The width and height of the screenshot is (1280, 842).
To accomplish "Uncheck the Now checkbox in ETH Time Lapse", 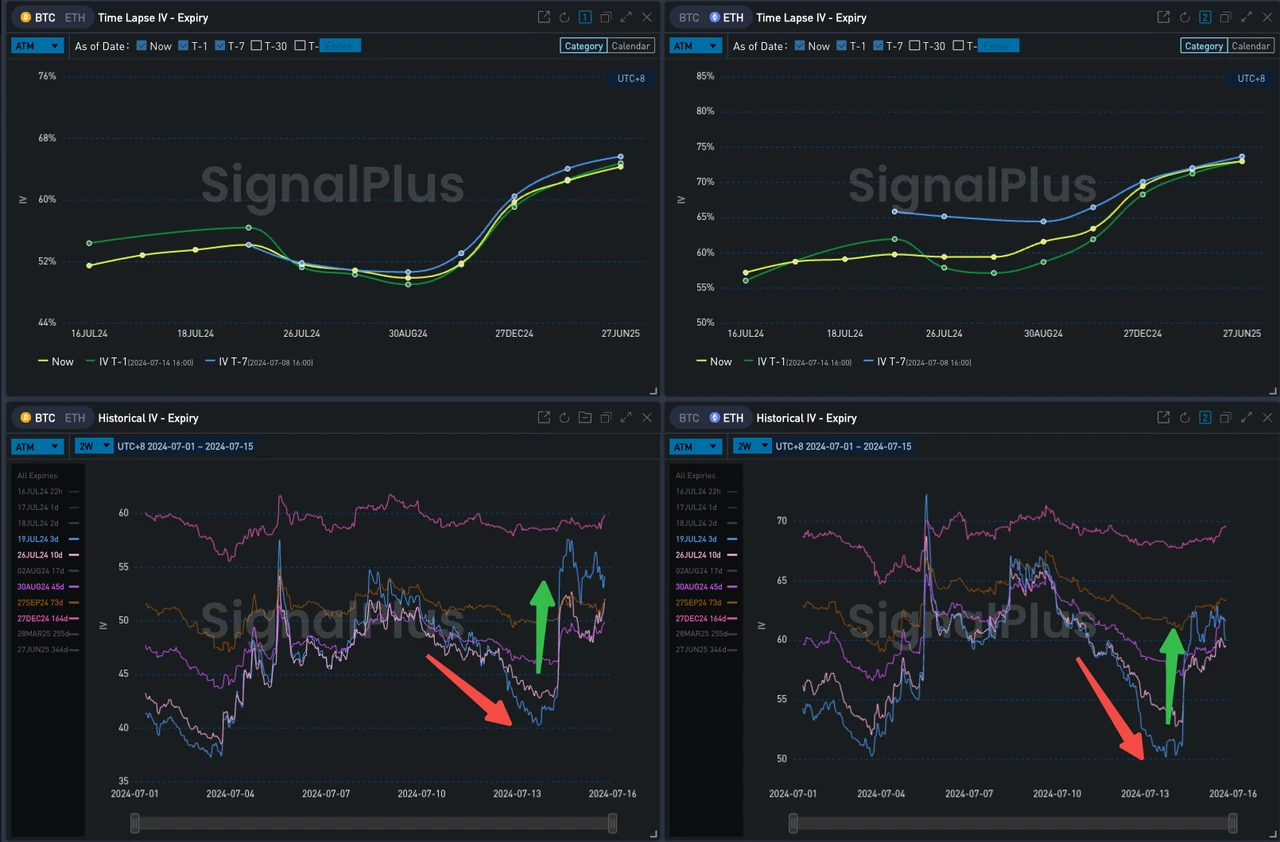I will tap(800, 45).
